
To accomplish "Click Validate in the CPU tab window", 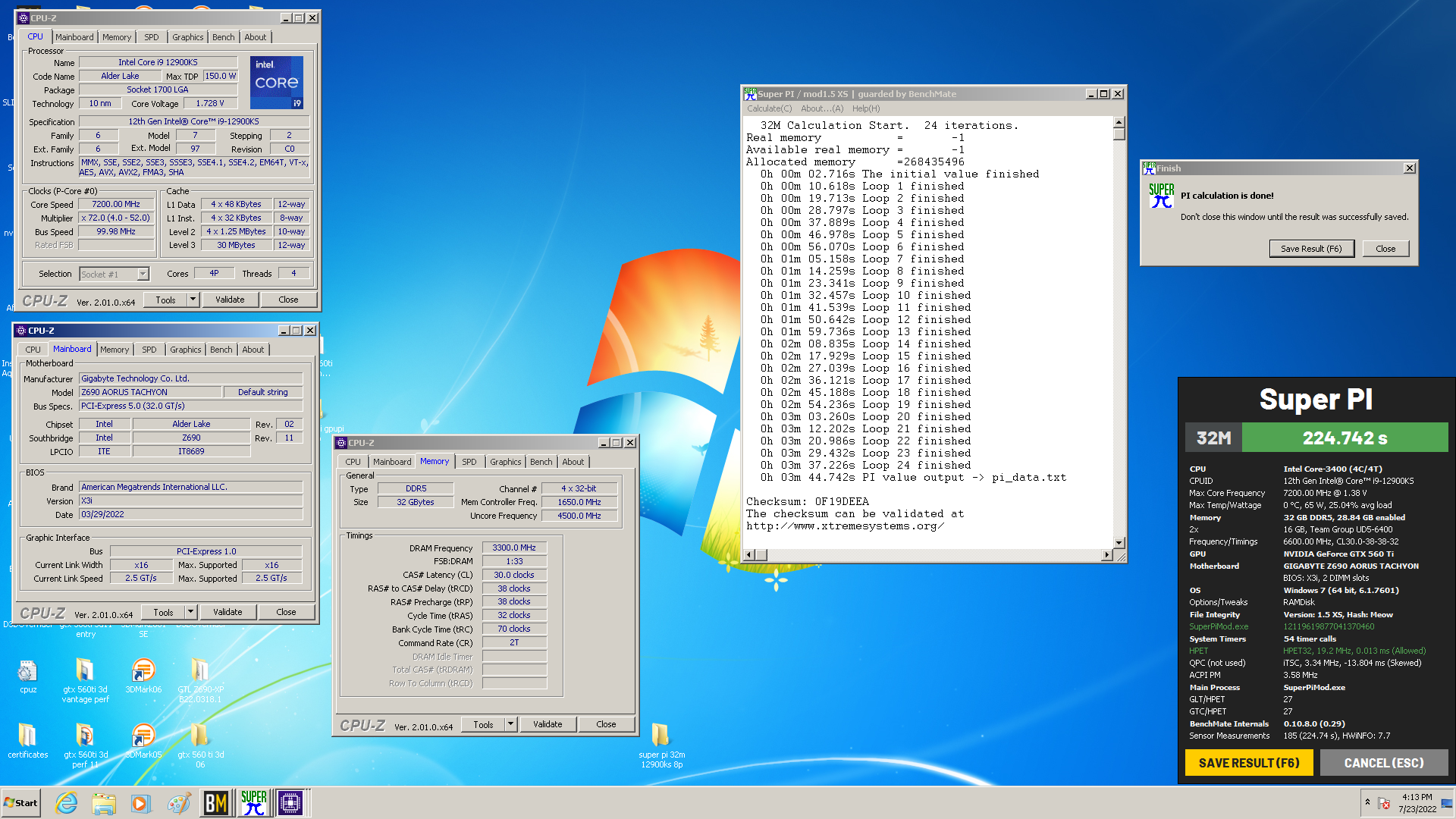I will pyautogui.click(x=230, y=300).
